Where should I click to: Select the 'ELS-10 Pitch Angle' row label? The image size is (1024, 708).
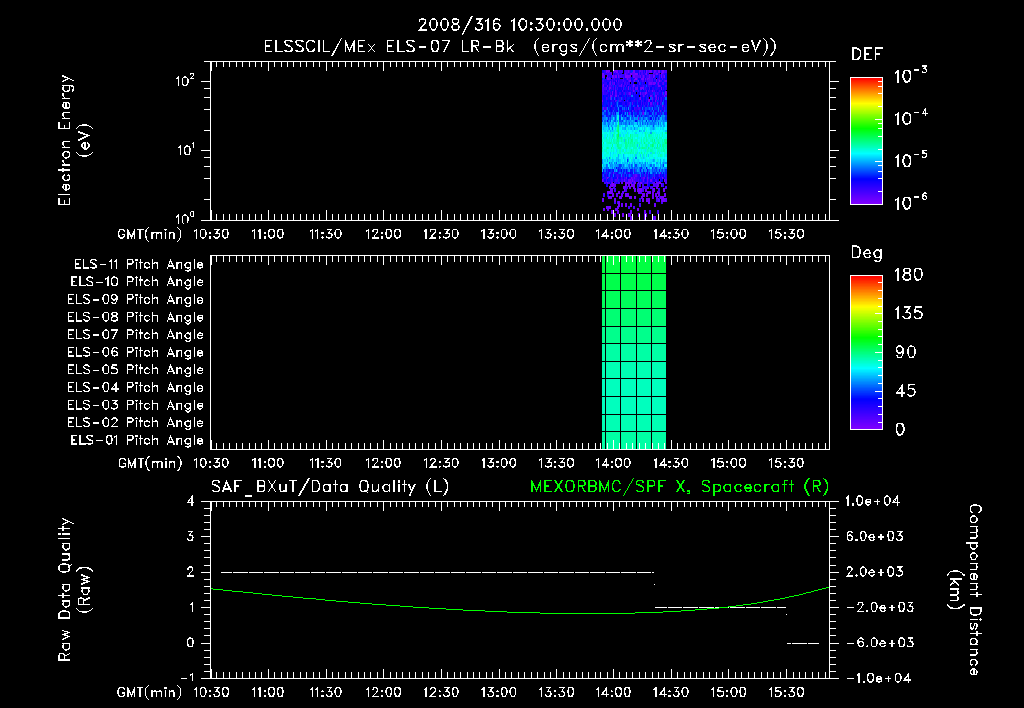pos(136,282)
